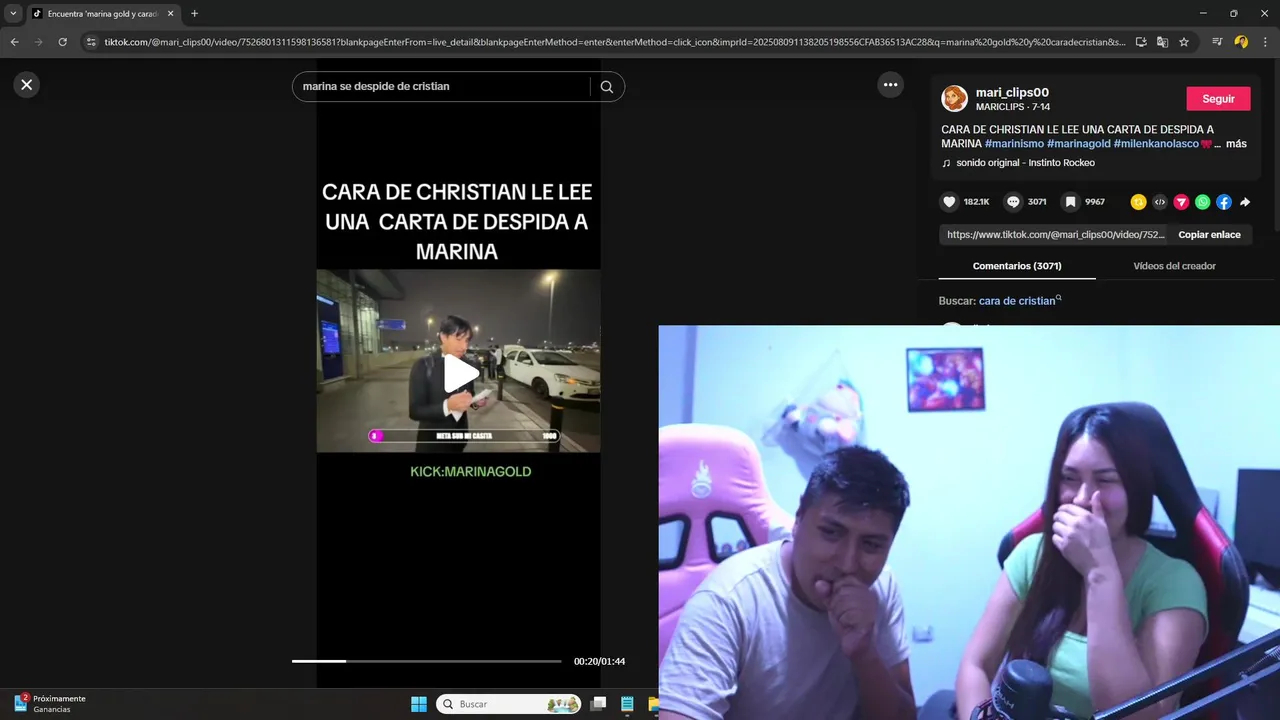Save video using bookmark icon
Image resolution: width=1280 pixels, height=720 pixels.
(x=1070, y=202)
